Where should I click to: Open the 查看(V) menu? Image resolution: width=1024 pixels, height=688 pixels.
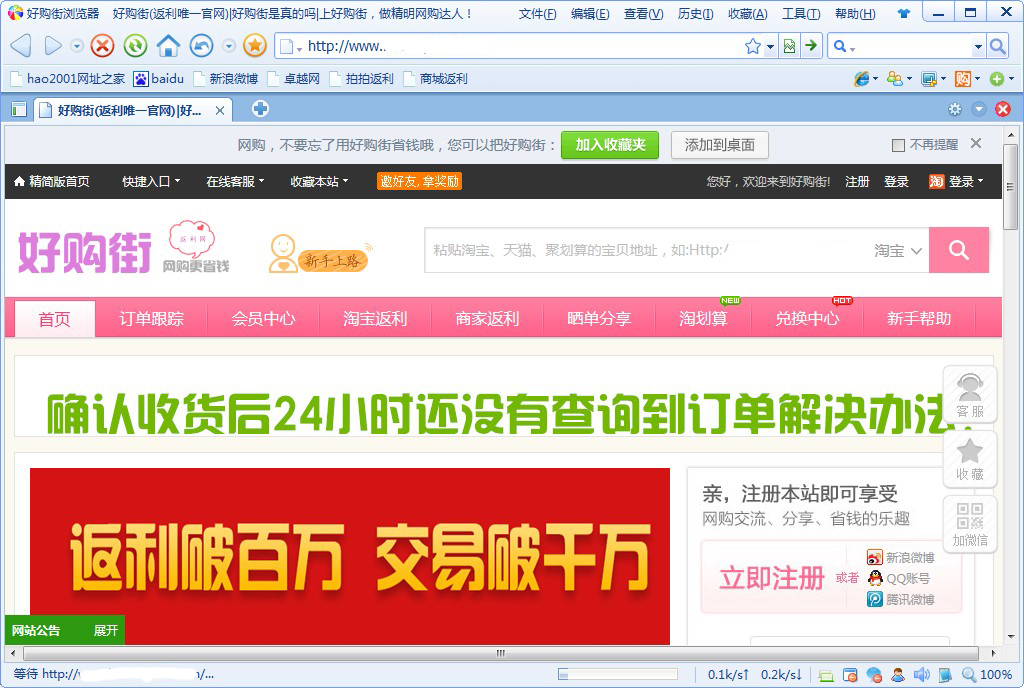(x=643, y=14)
